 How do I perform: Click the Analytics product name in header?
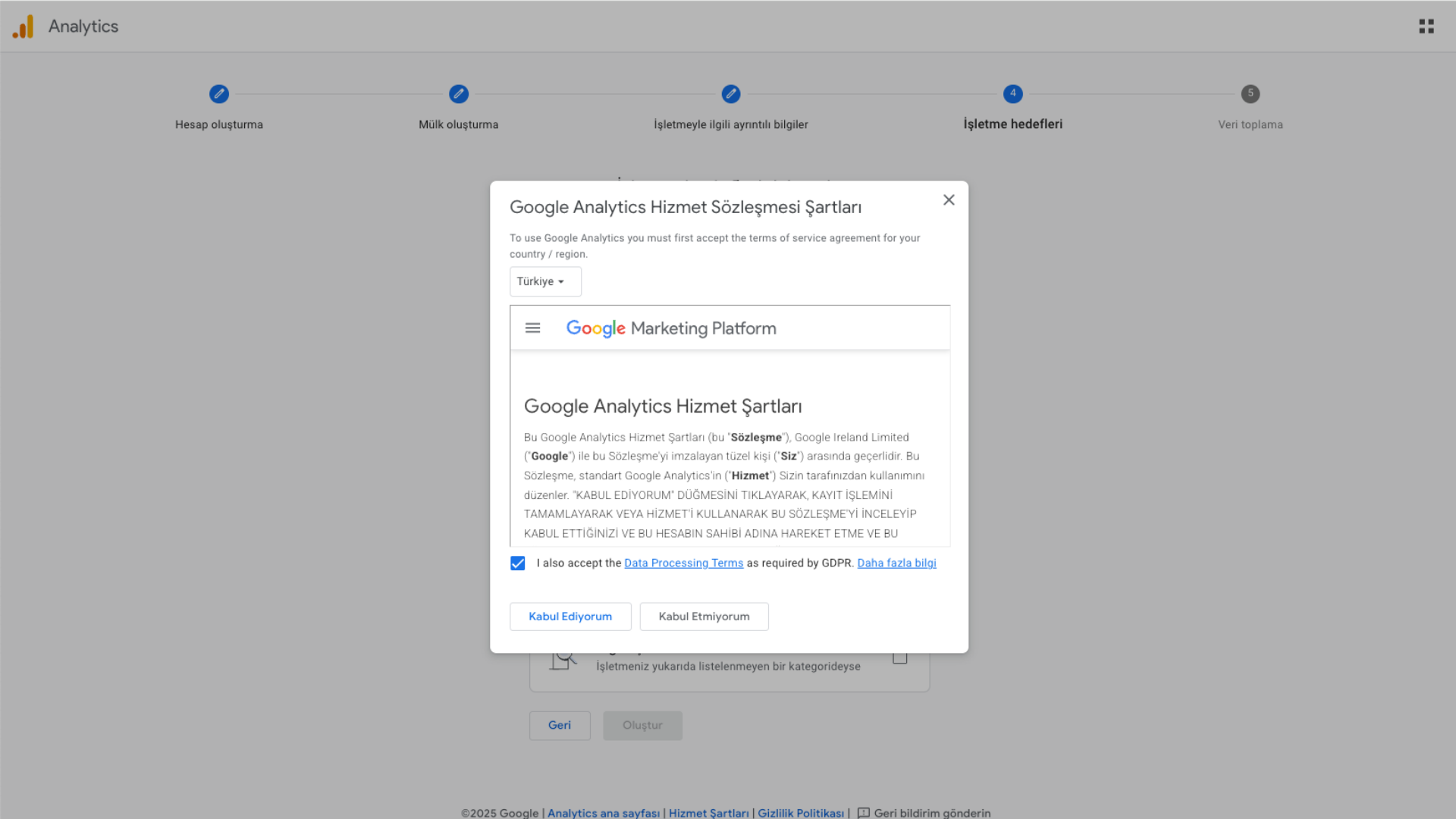click(83, 27)
